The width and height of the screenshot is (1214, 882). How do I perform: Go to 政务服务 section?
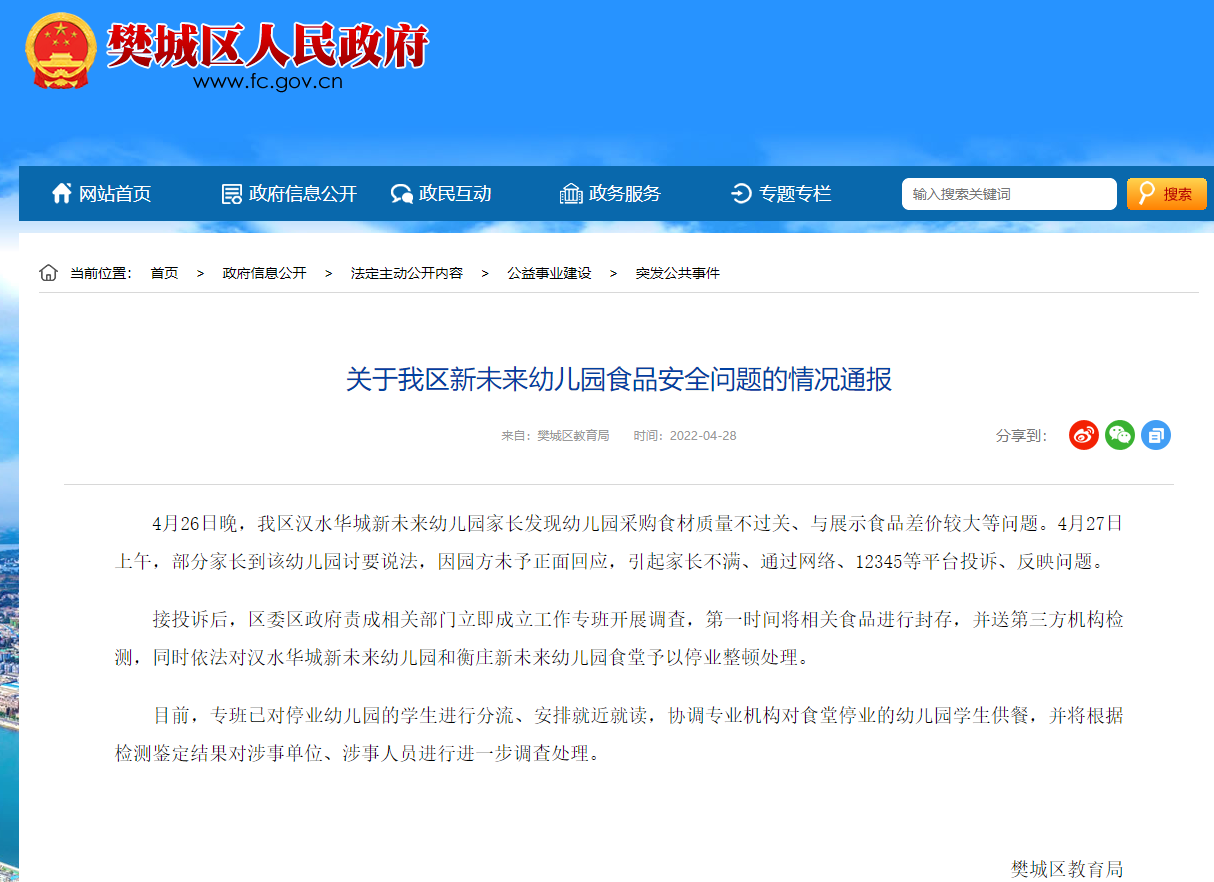tap(624, 194)
